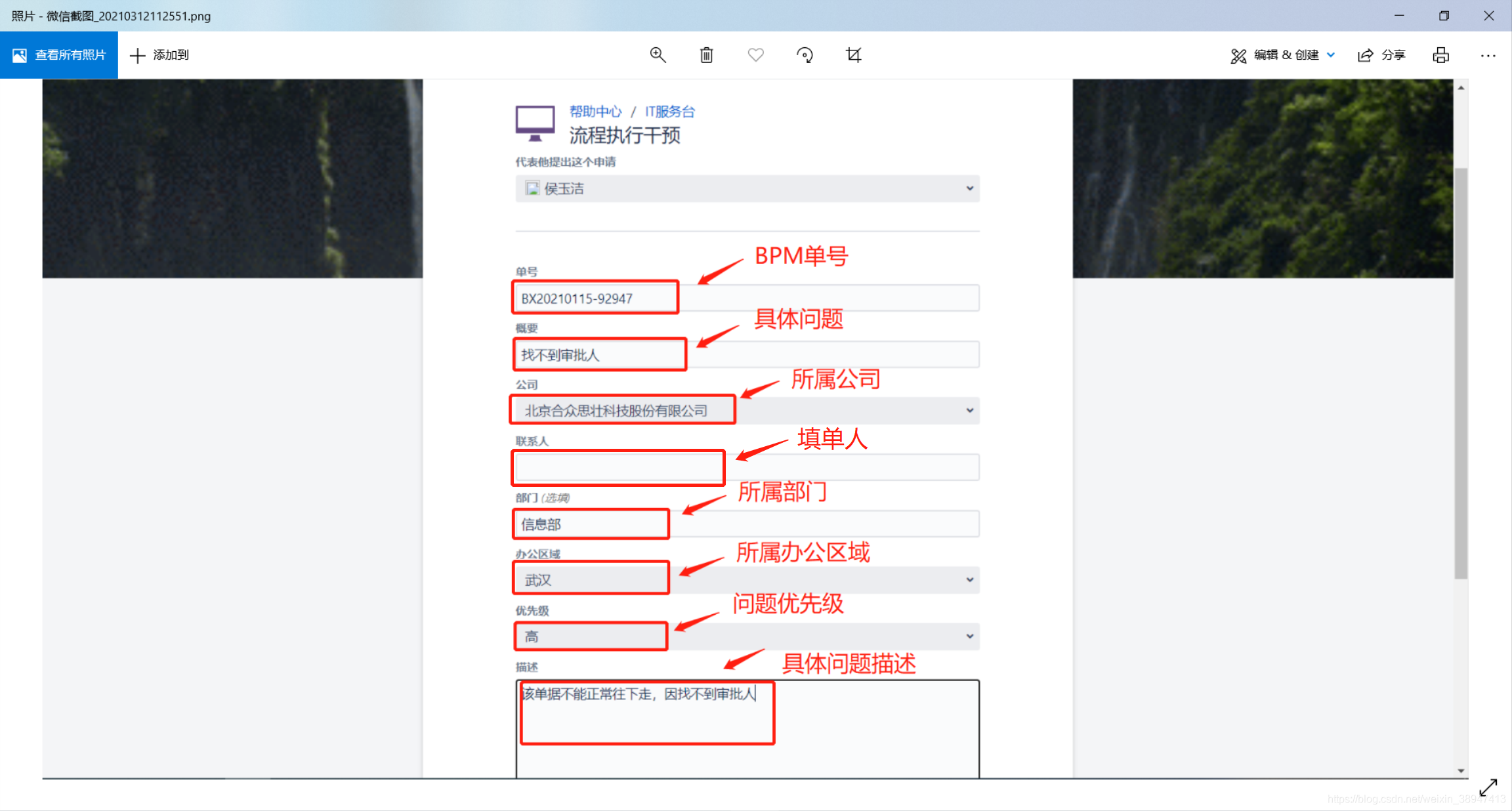This screenshot has height=811, width=1512.
Task: Expand the 公司 company dropdown
Action: (969, 411)
